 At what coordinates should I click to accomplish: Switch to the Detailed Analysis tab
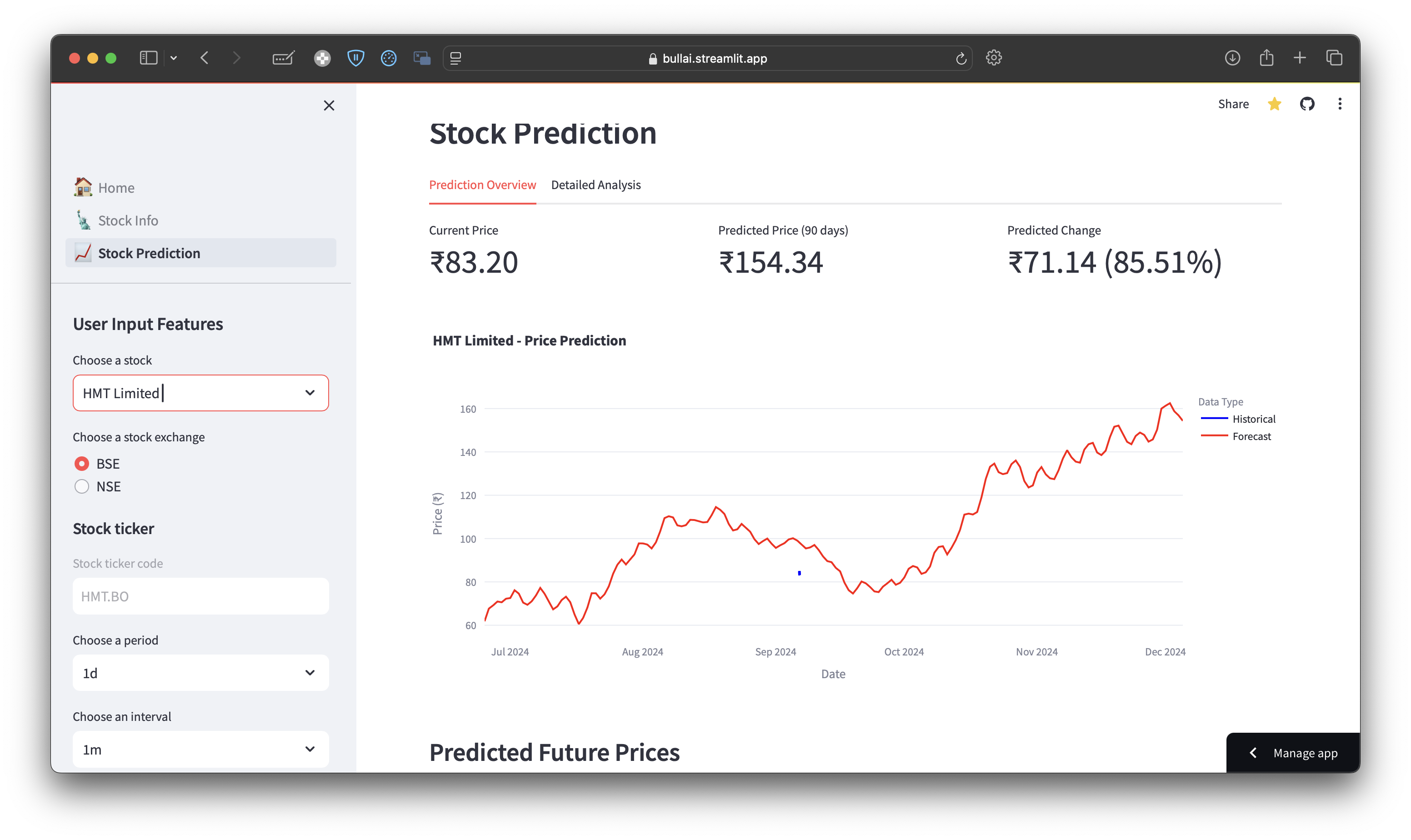[596, 185]
